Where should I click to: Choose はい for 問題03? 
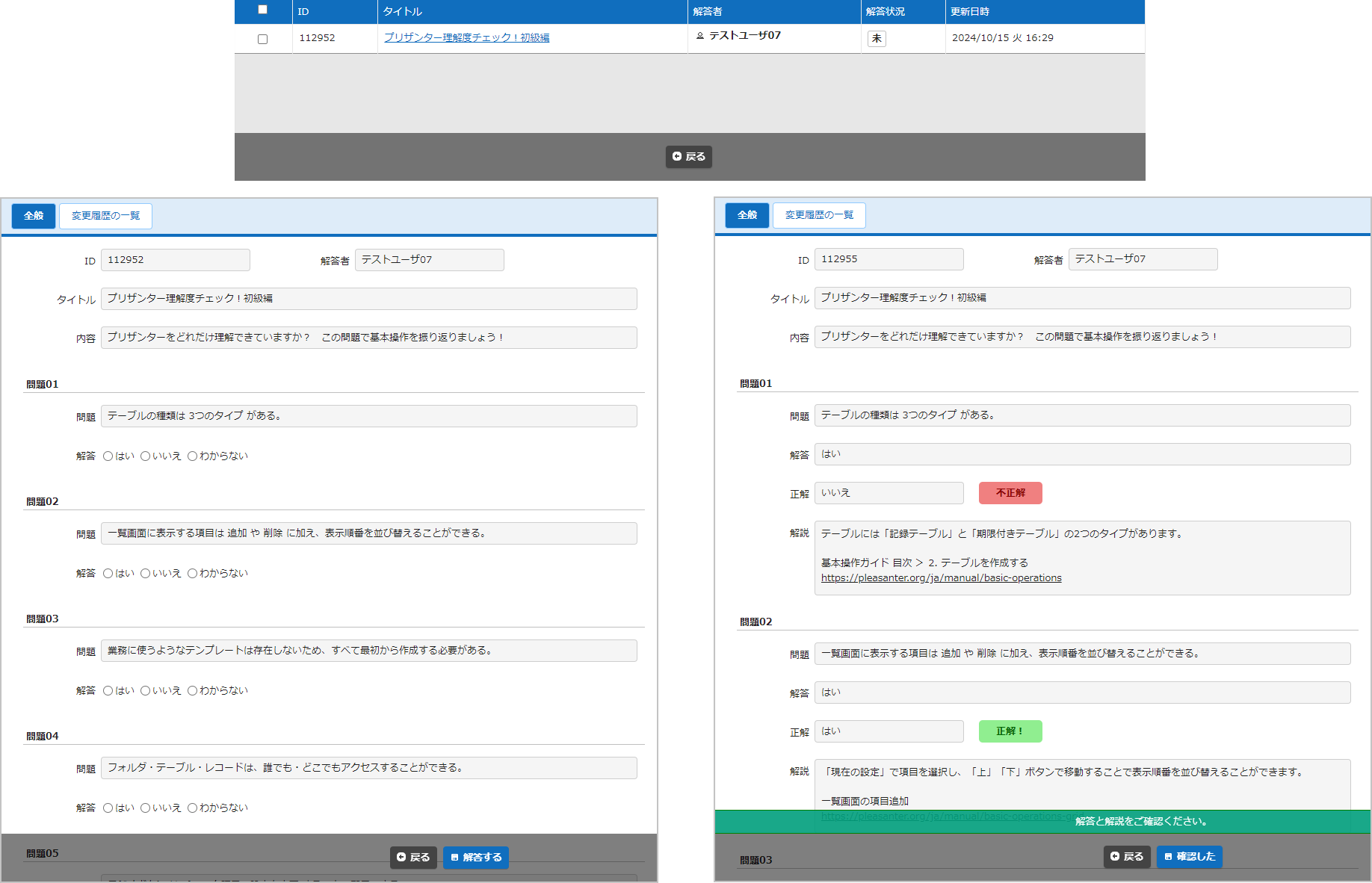[x=108, y=691]
